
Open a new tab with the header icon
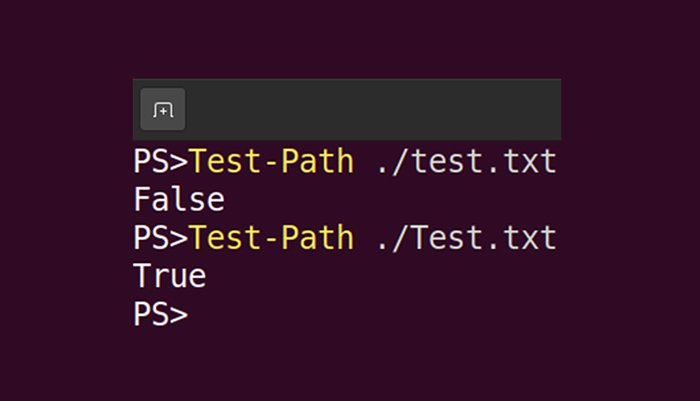(163, 110)
